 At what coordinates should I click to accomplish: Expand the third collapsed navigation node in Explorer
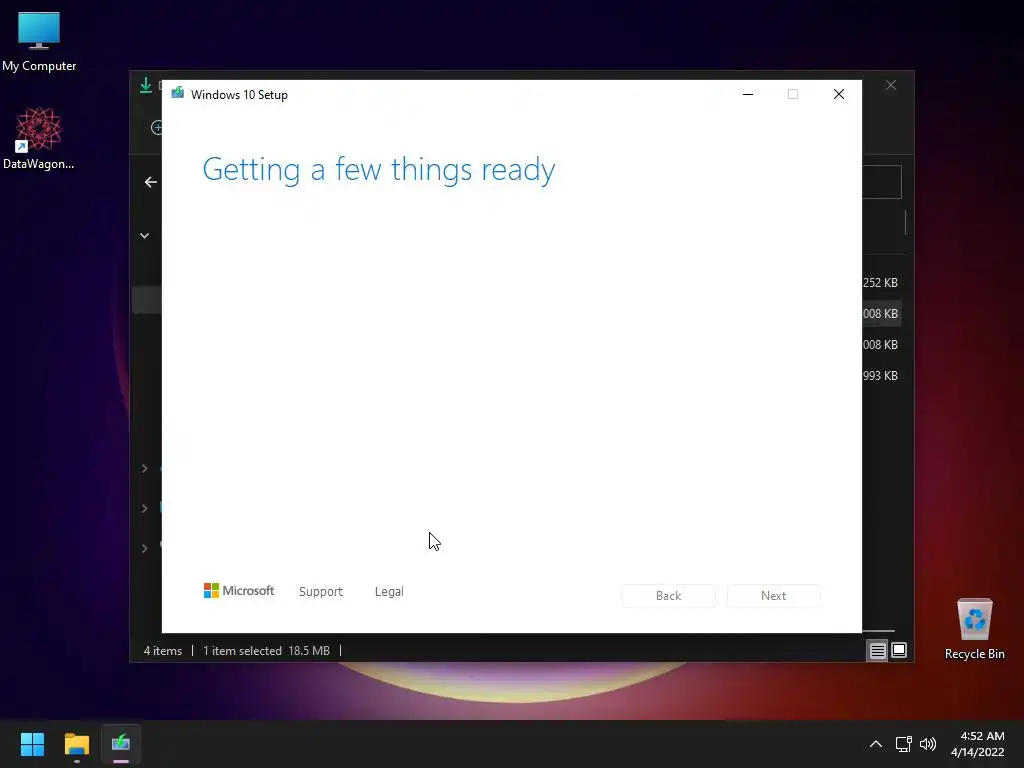[x=145, y=548]
